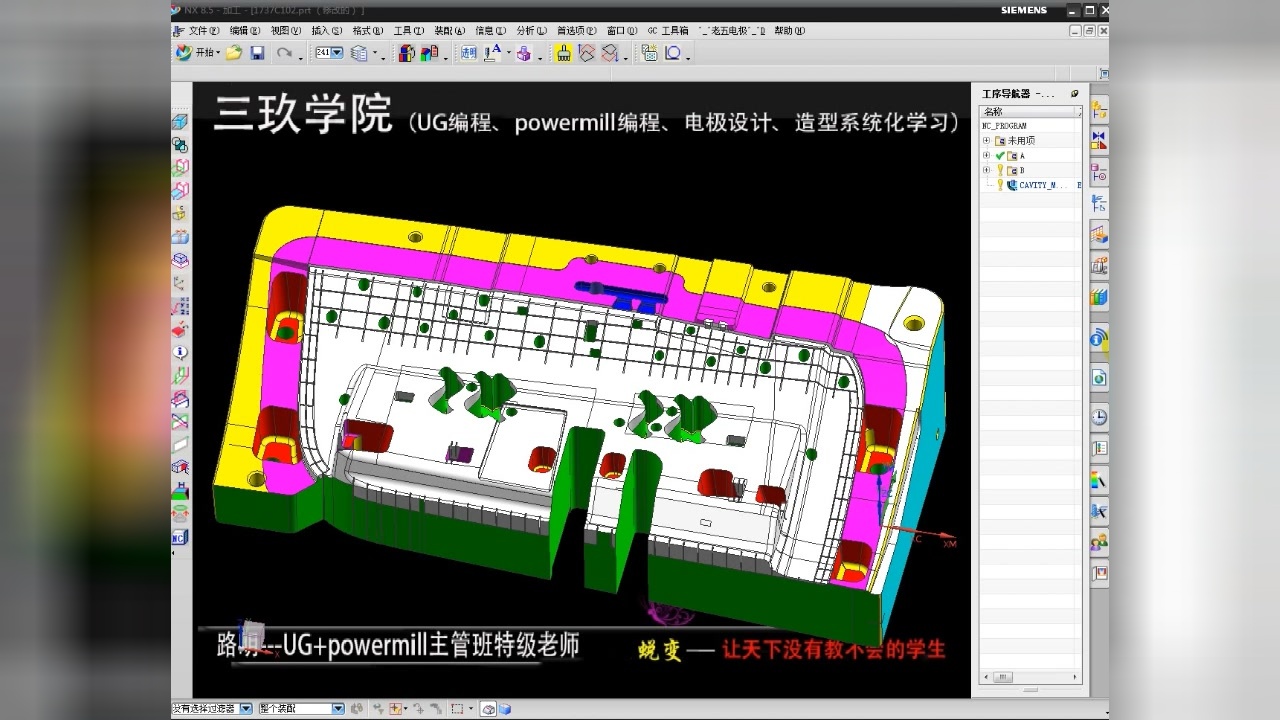Open the roles tab with people icon

pyautogui.click(x=1099, y=542)
